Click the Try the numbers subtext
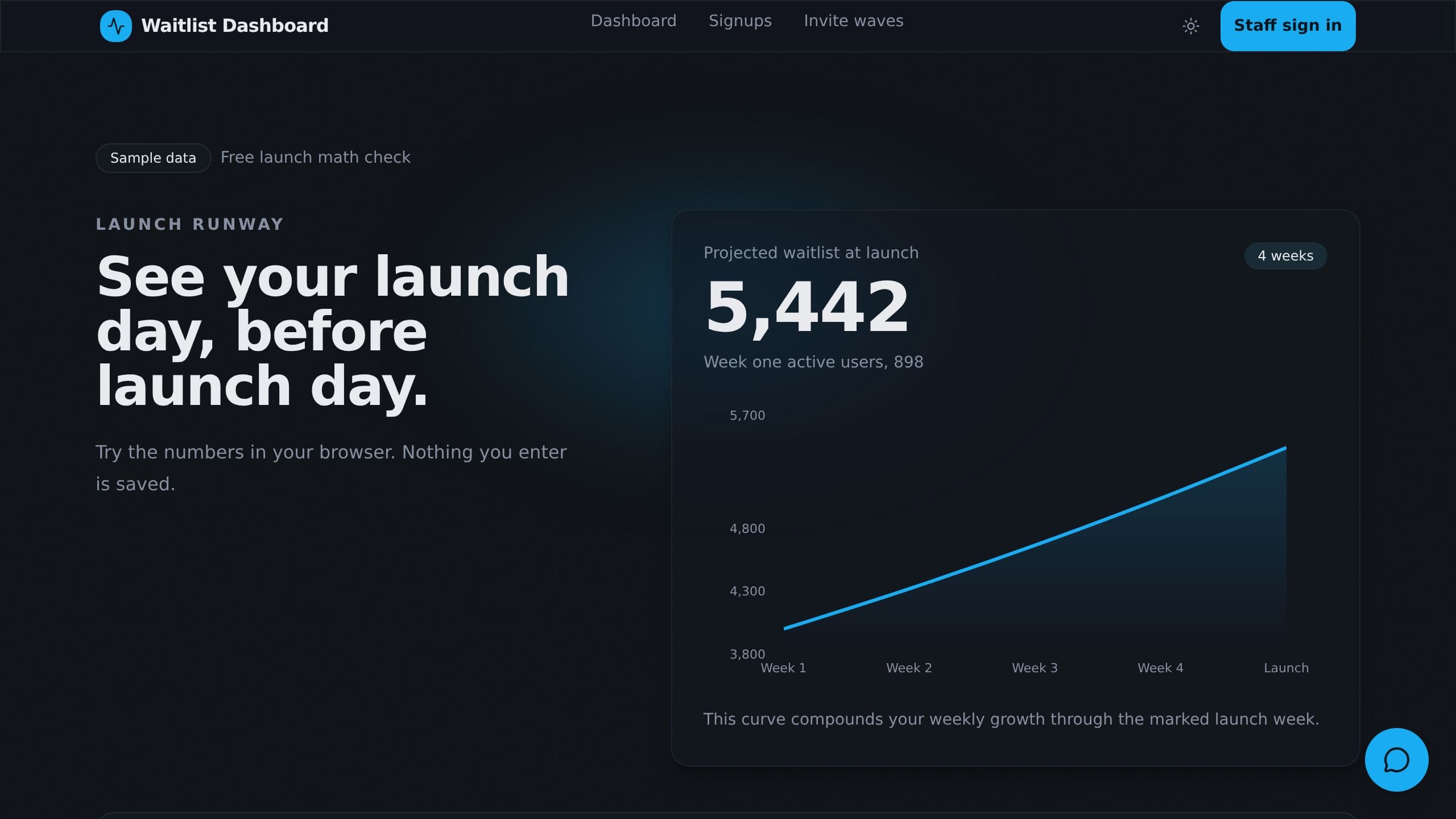The height and width of the screenshot is (819, 1456). [331, 468]
